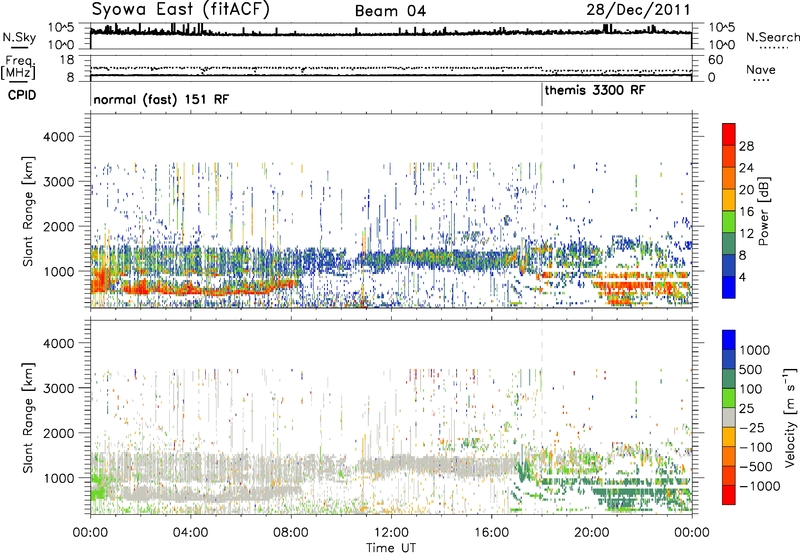Click the power colorbar value '16'
This screenshot has width=800, height=554.
click(746, 212)
